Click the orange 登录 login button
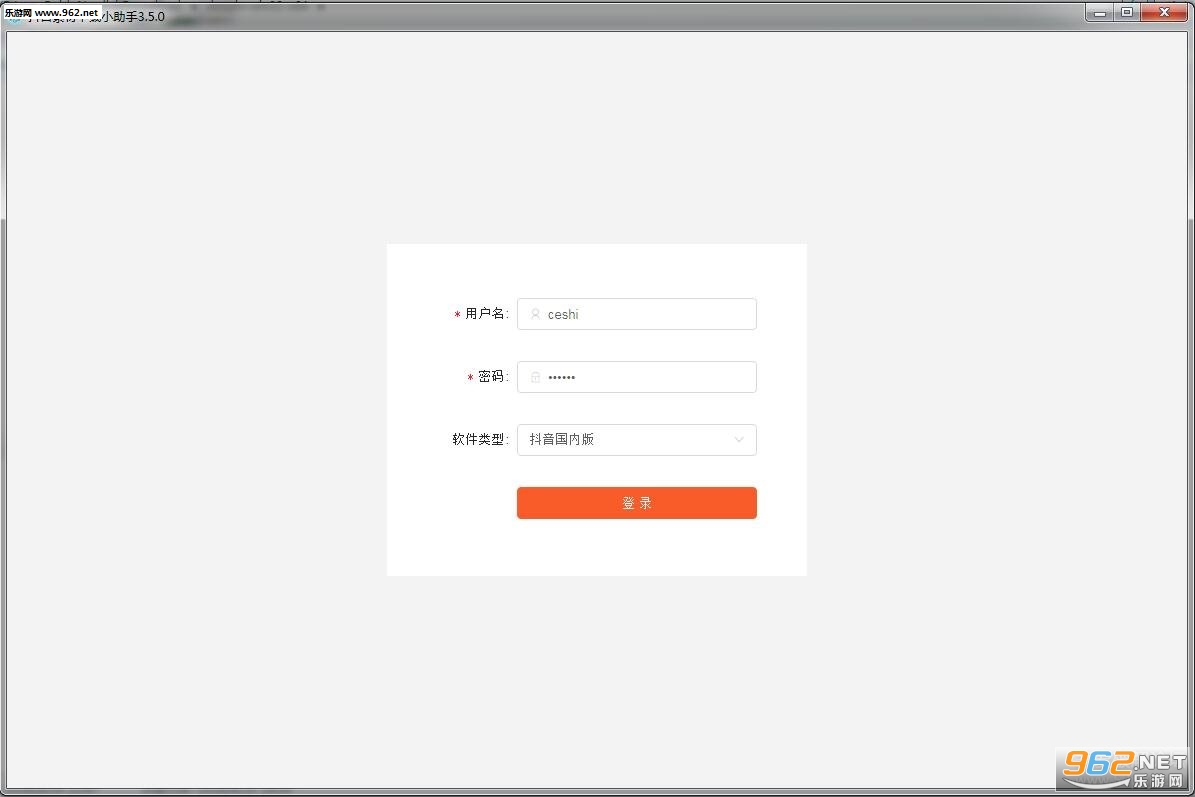 [636, 503]
